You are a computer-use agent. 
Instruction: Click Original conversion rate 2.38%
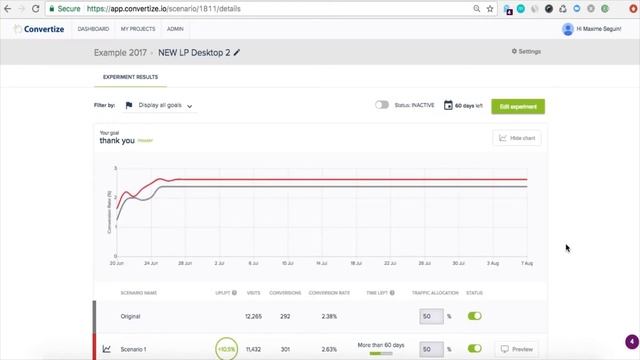point(329,316)
